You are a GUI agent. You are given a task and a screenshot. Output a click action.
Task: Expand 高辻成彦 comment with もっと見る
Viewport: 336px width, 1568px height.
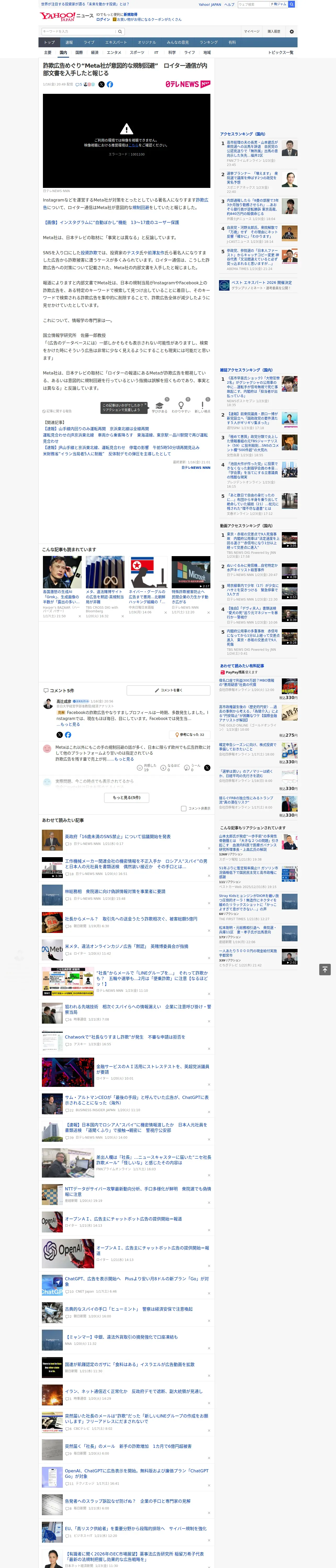[x=70, y=724]
